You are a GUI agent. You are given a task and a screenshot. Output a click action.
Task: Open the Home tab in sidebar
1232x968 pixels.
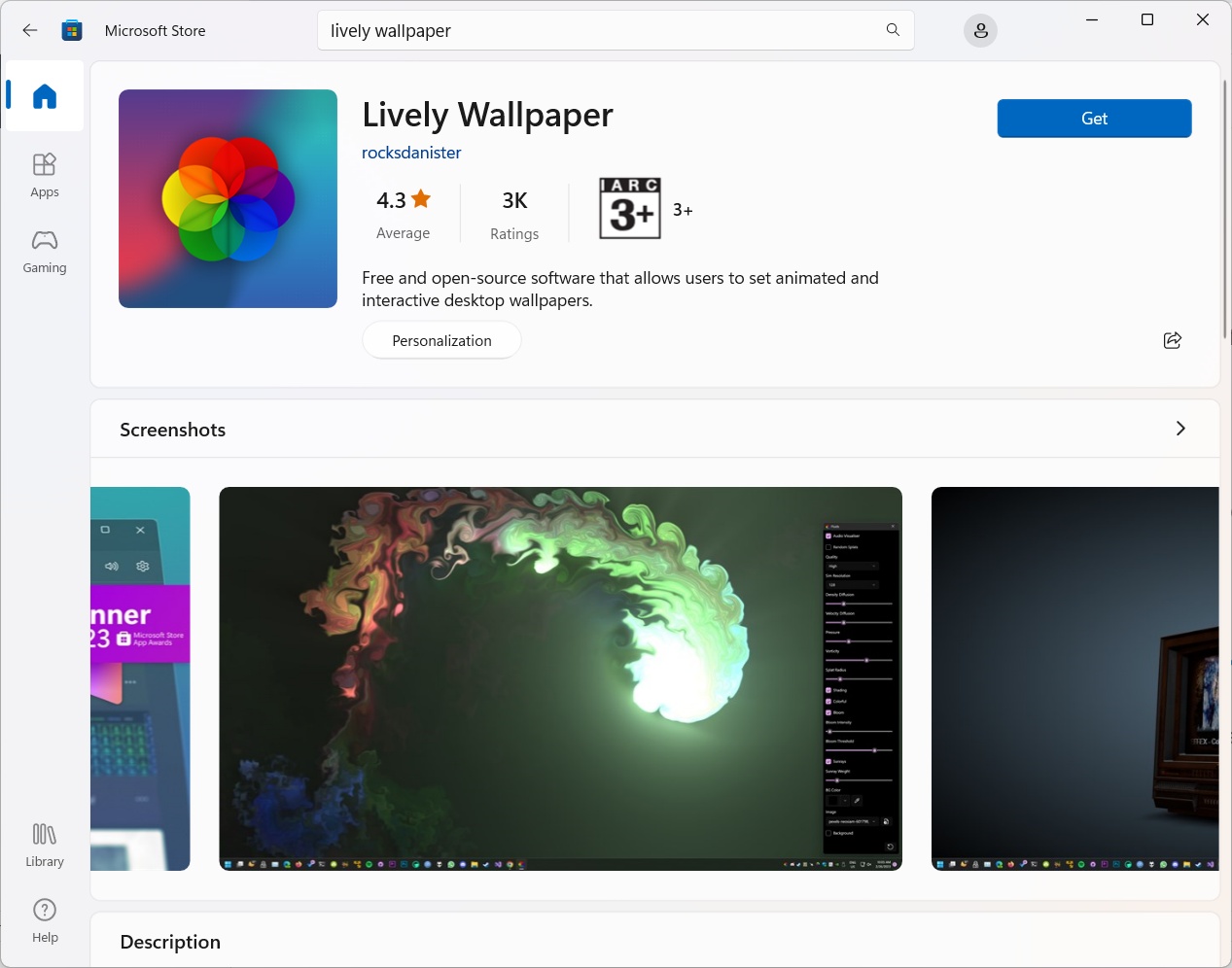[x=44, y=95]
